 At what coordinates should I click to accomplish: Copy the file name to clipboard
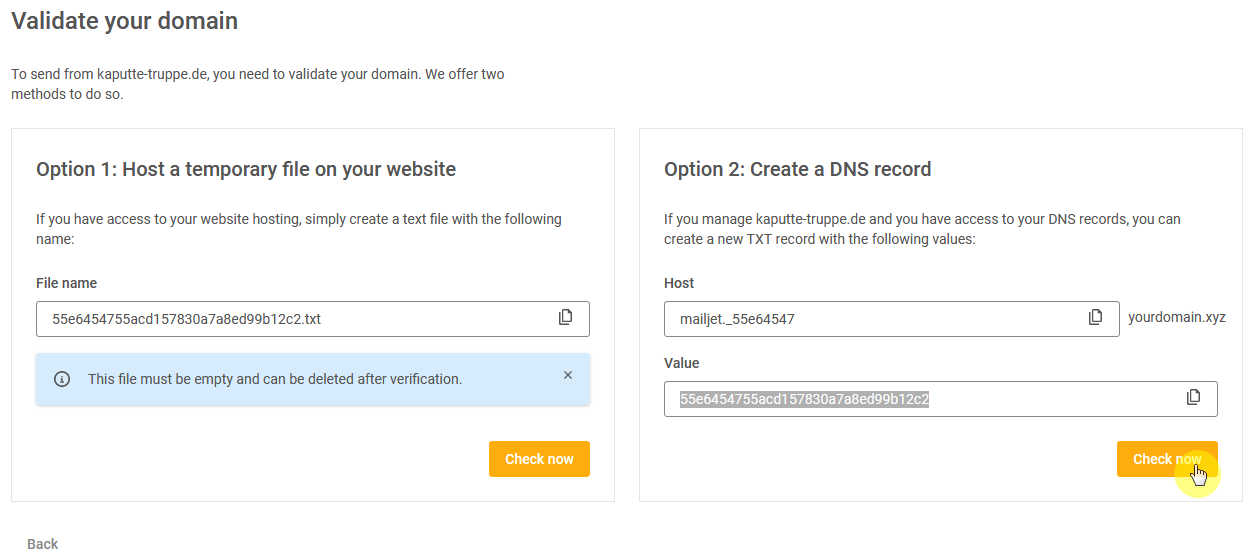565,318
